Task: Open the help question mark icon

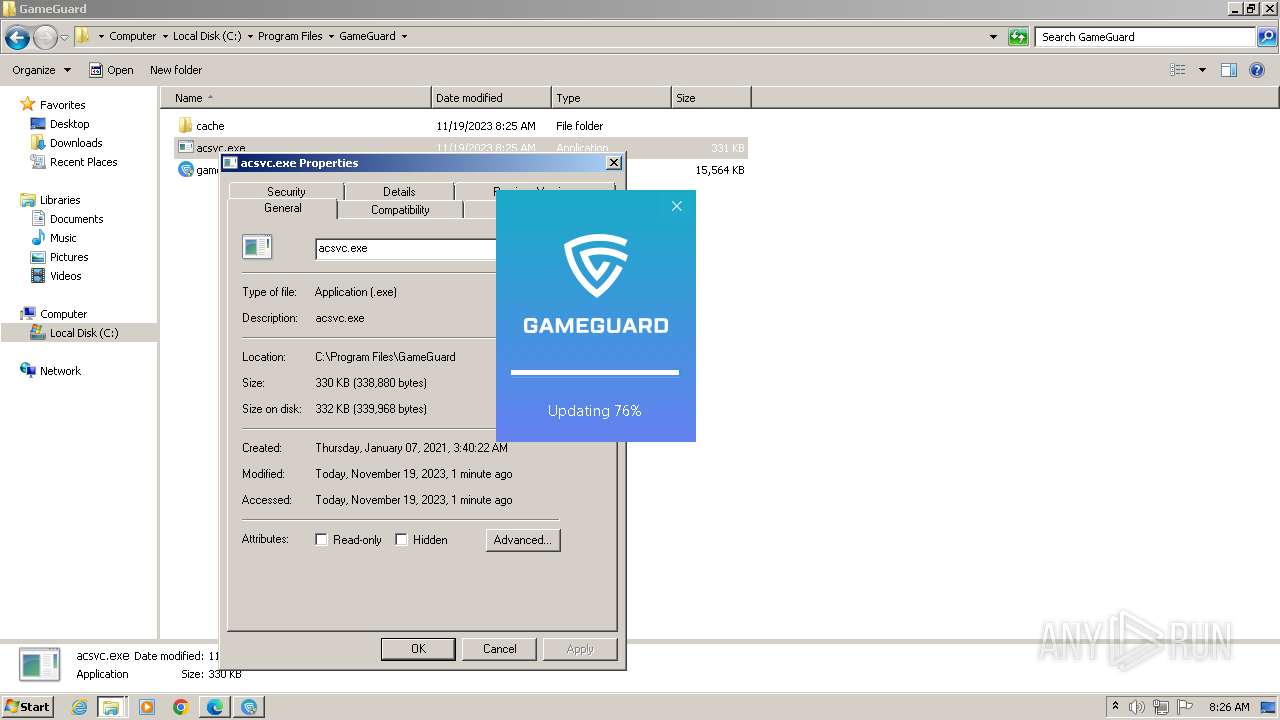Action: (x=1259, y=70)
